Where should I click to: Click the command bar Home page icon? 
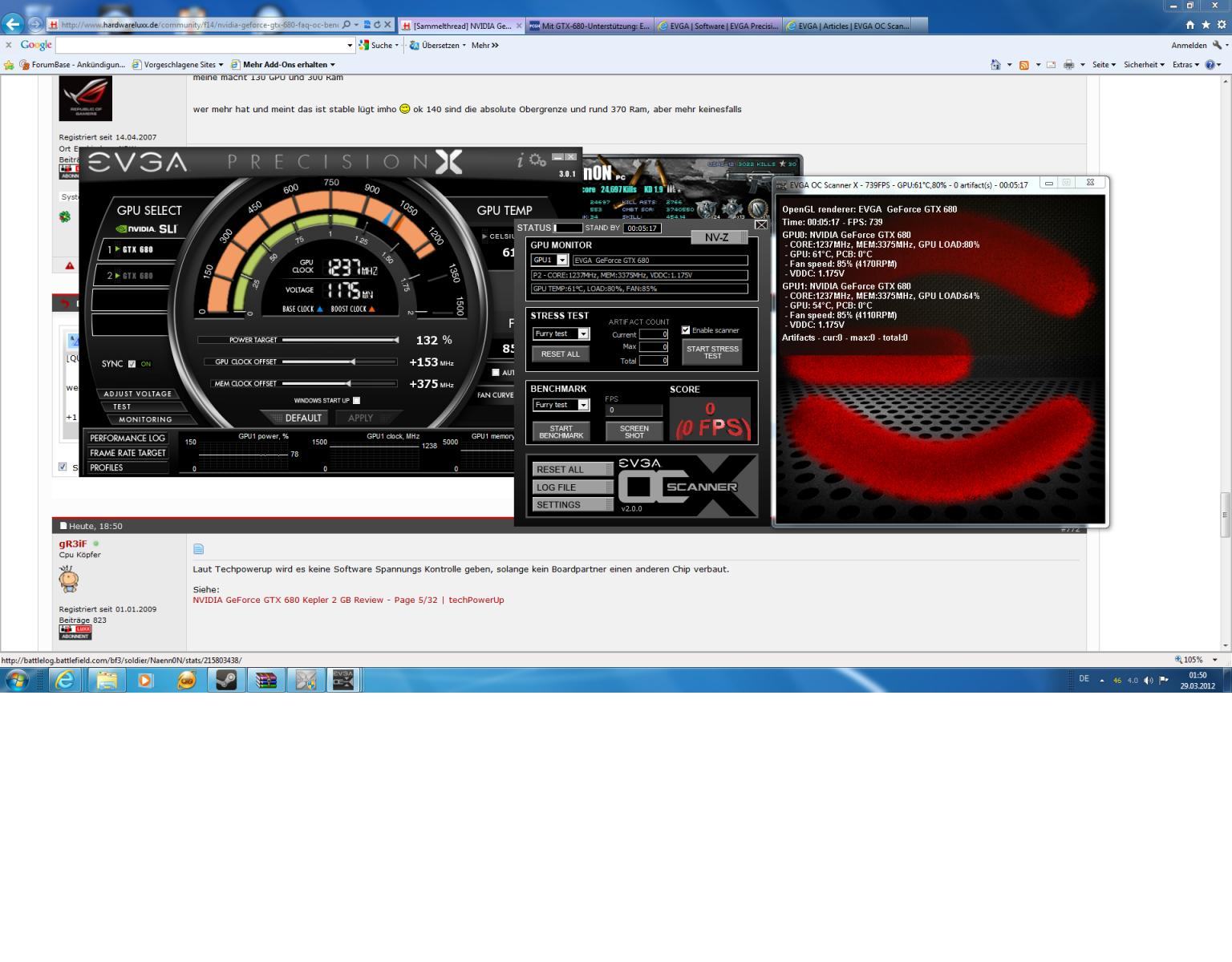pyautogui.click(x=995, y=65)
